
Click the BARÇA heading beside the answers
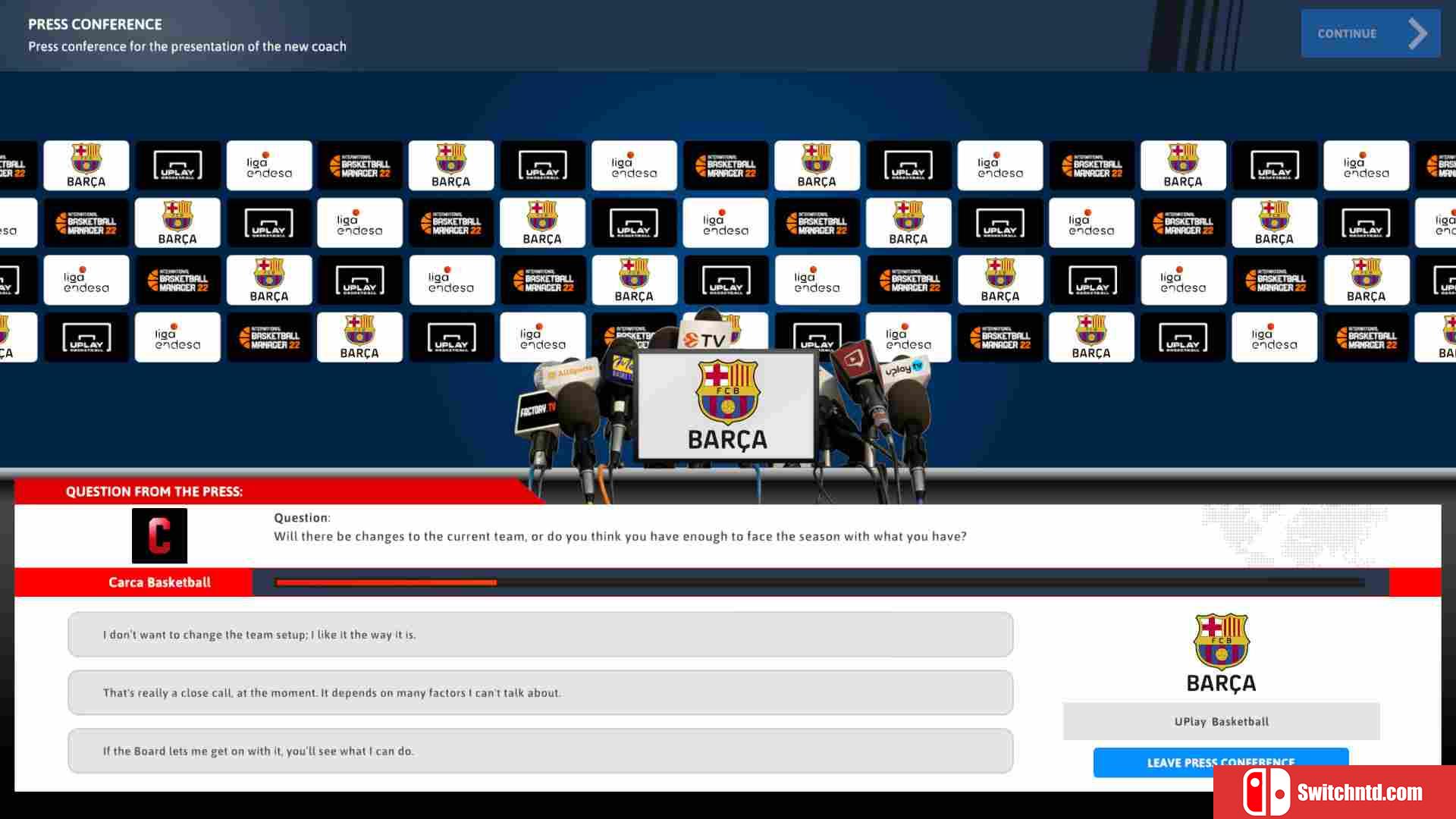pos(1221,684)
